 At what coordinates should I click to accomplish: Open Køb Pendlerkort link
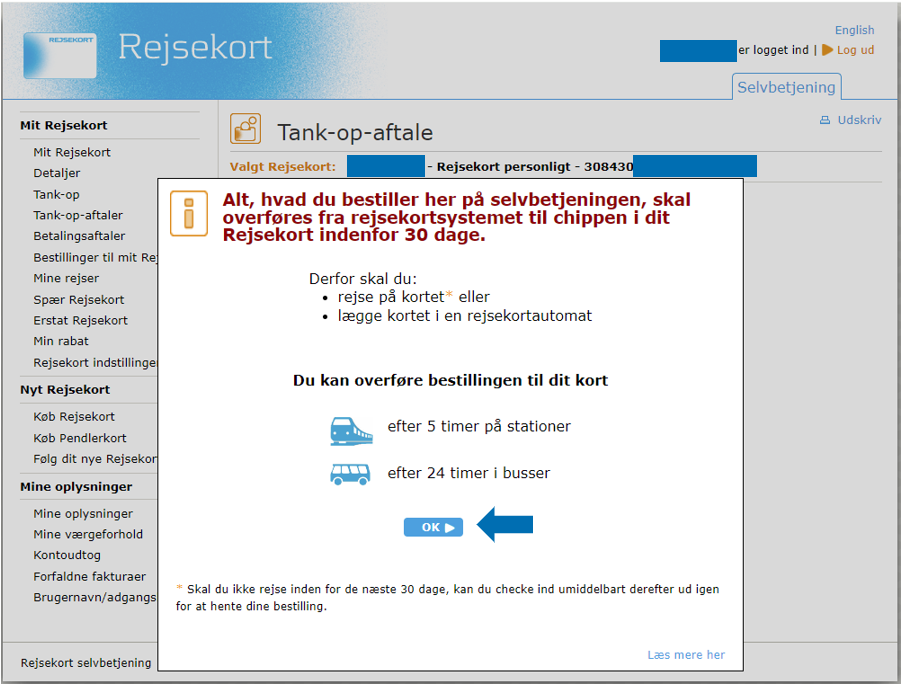pyautogui.click(x=80, y=438)
